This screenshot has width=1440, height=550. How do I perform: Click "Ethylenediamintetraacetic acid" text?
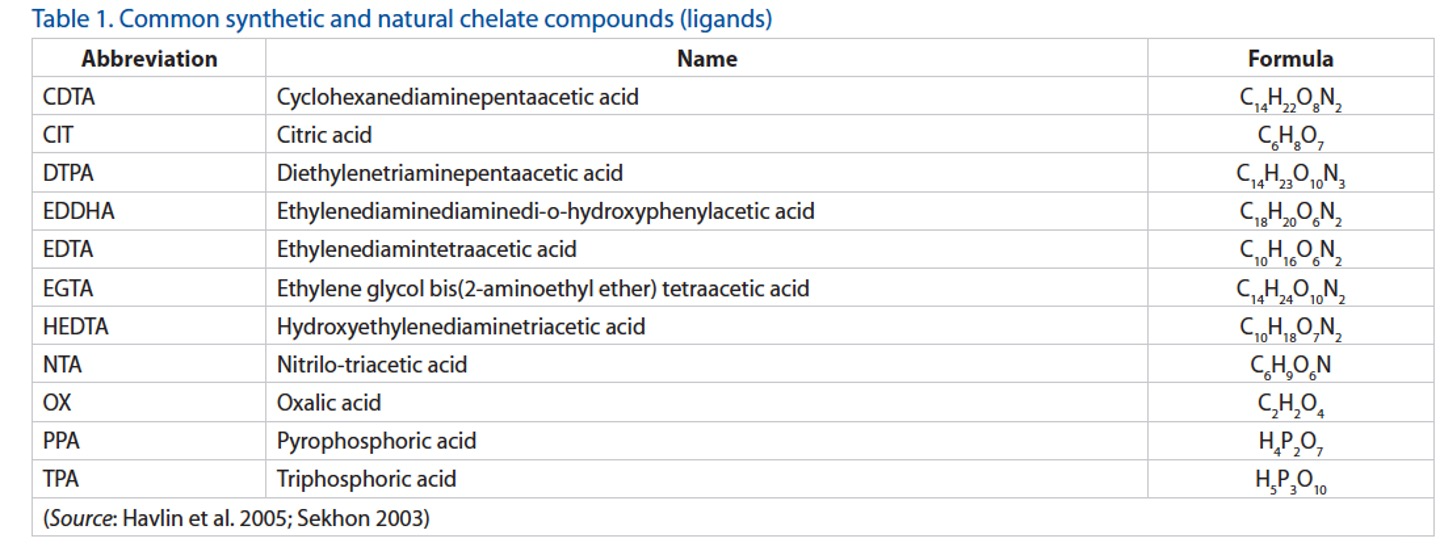426,249
